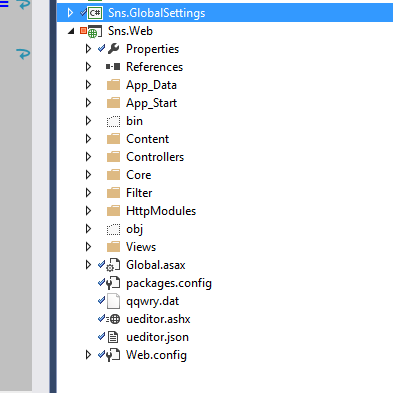Click the dotted hidden-folder icon for bin
The height and width of the screenshot is (393, 393).
(113, 121)
